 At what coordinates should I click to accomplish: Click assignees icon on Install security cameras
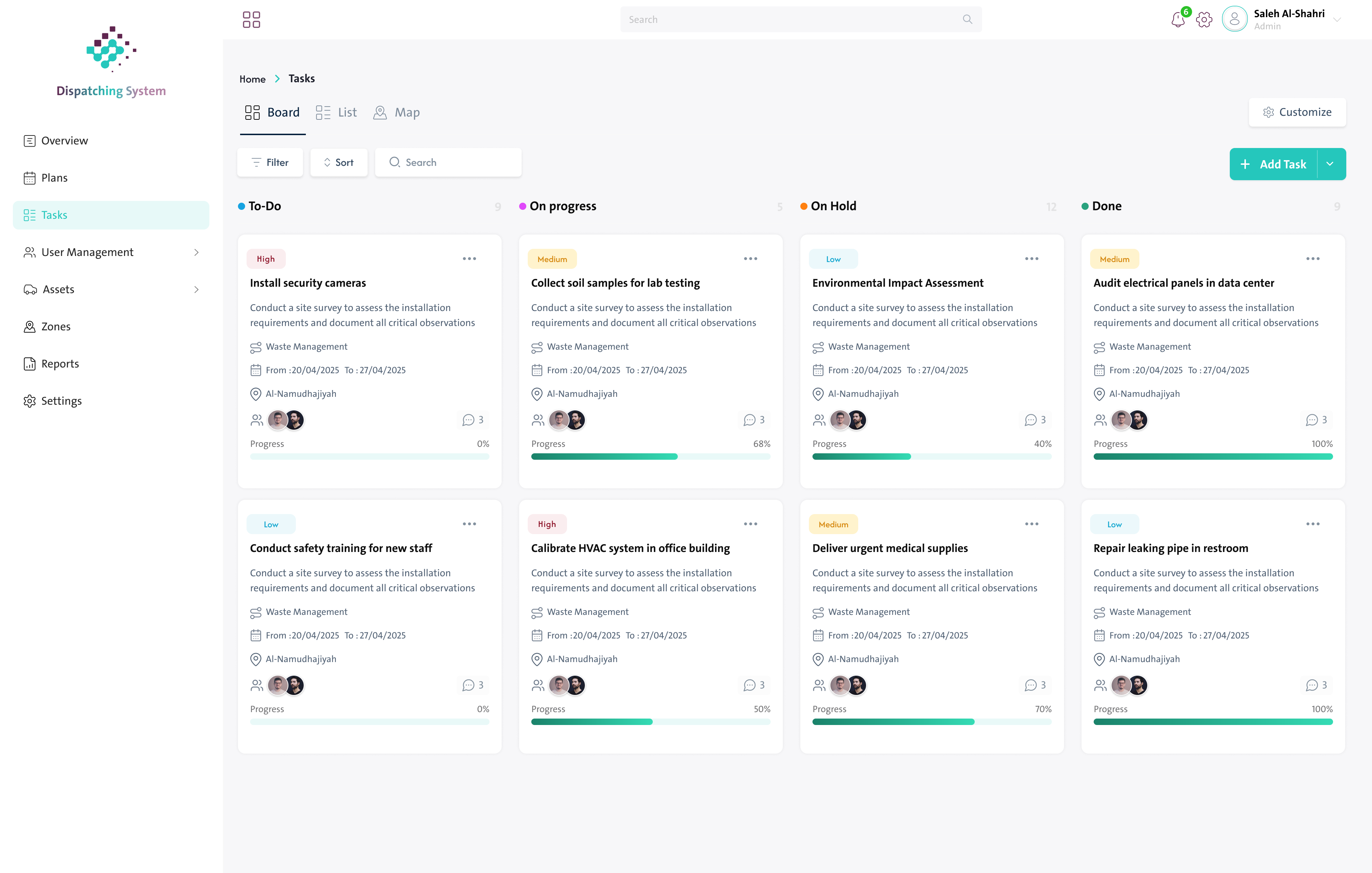[257, 420]
